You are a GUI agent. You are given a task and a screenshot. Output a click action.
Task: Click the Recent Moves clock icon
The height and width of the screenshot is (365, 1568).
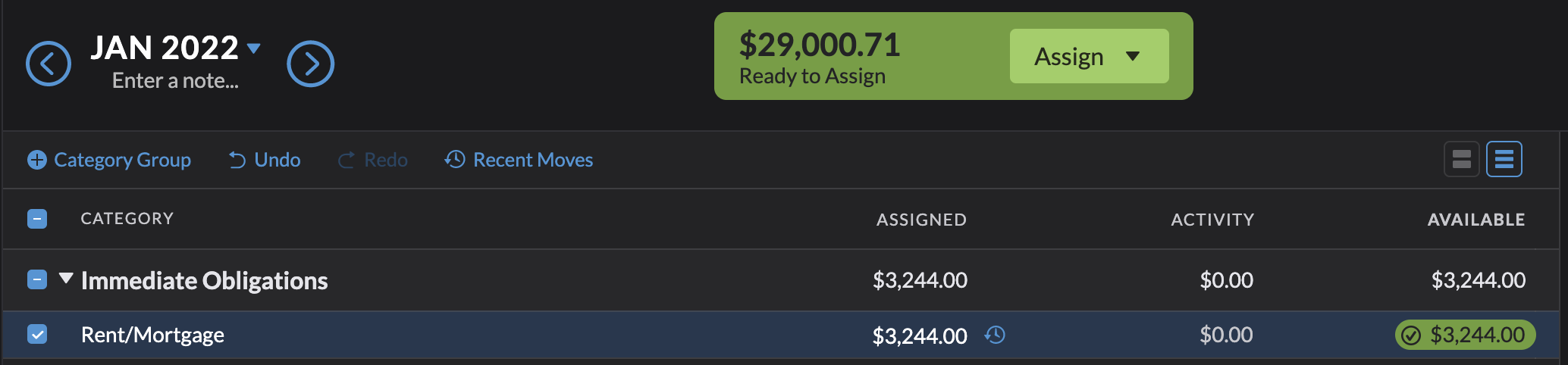point(455,159)
